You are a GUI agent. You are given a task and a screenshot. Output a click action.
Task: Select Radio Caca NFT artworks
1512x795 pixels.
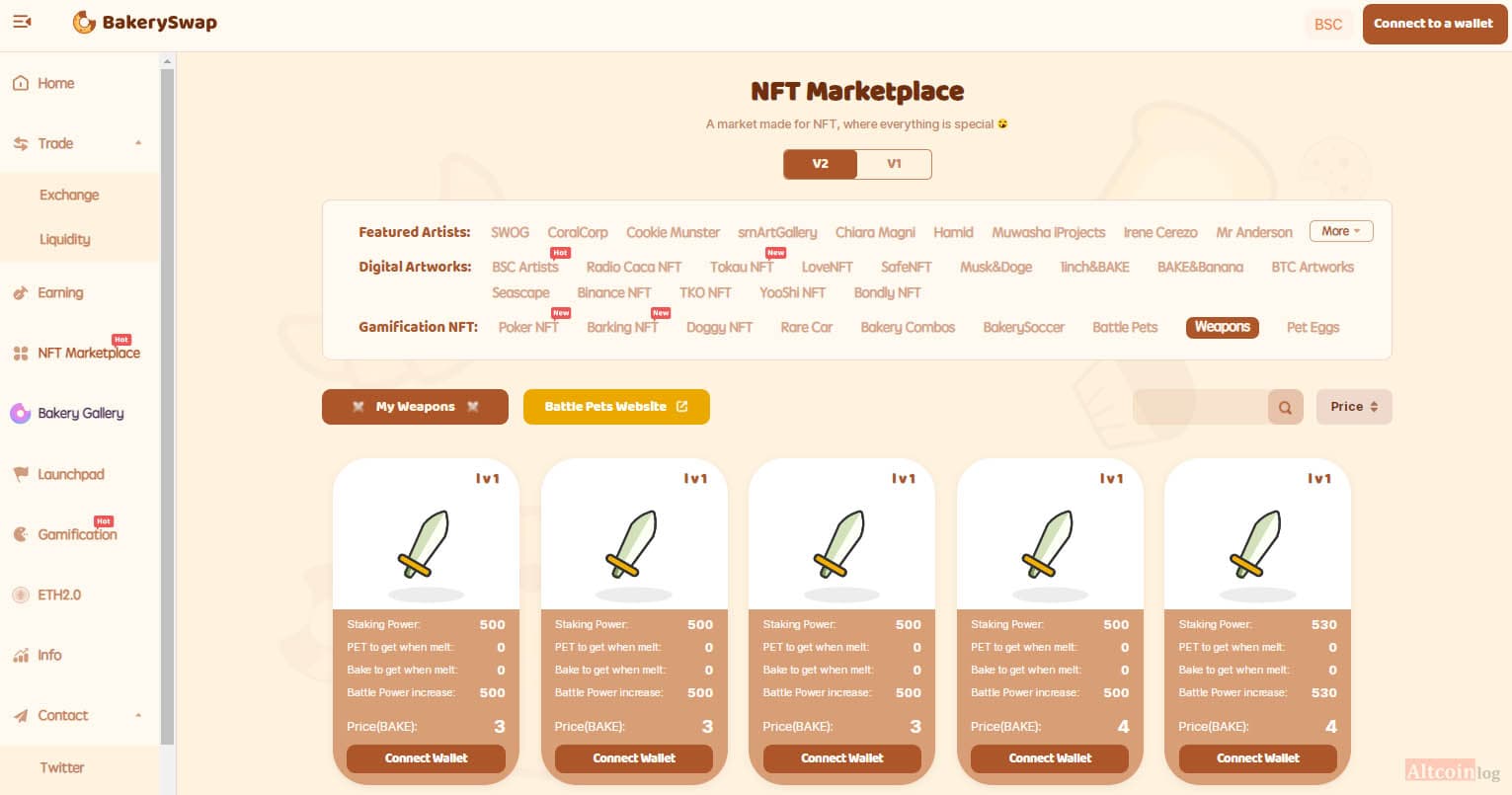click(634, 267)
